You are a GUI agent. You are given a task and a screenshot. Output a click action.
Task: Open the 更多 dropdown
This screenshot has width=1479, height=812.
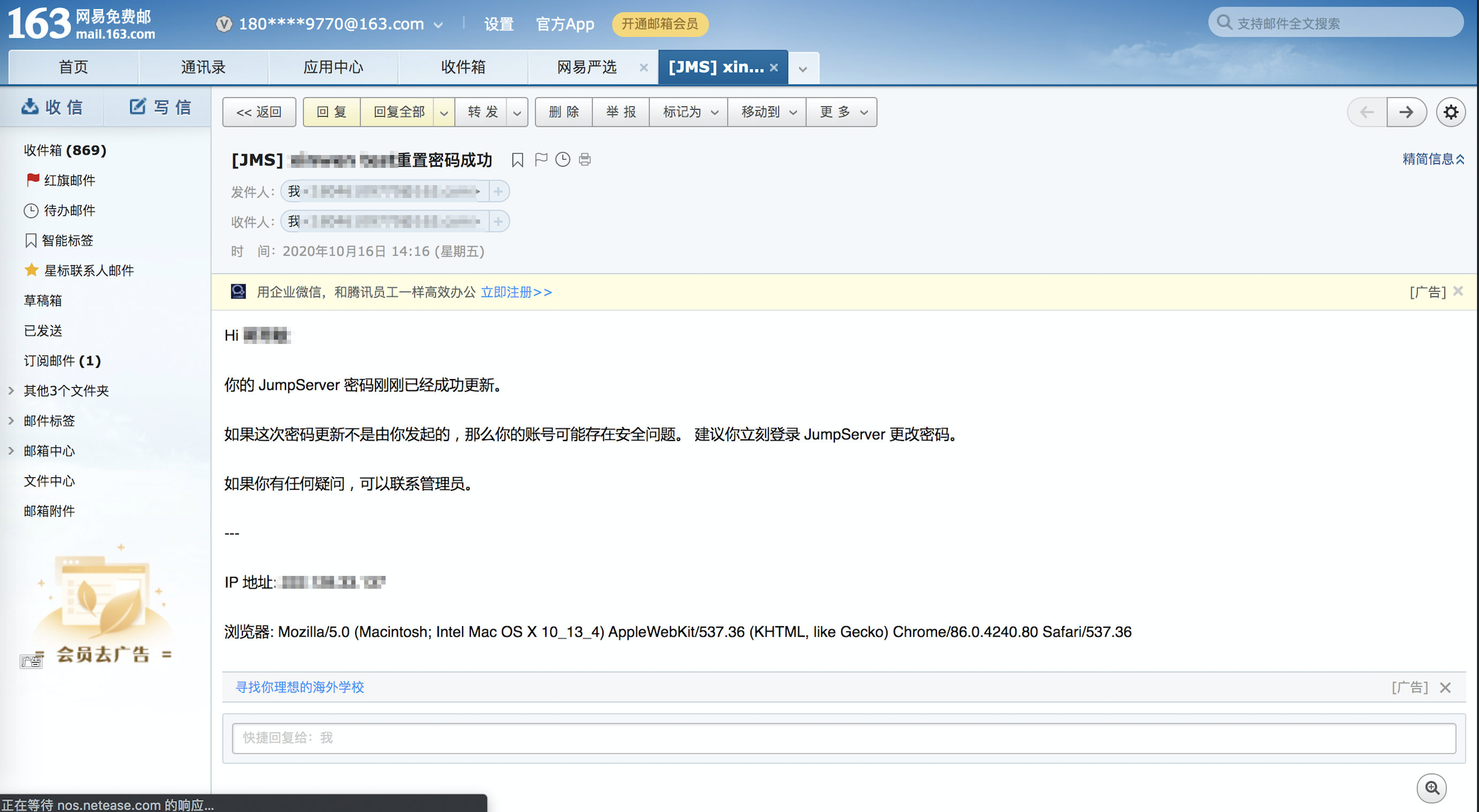coord(841,112)
